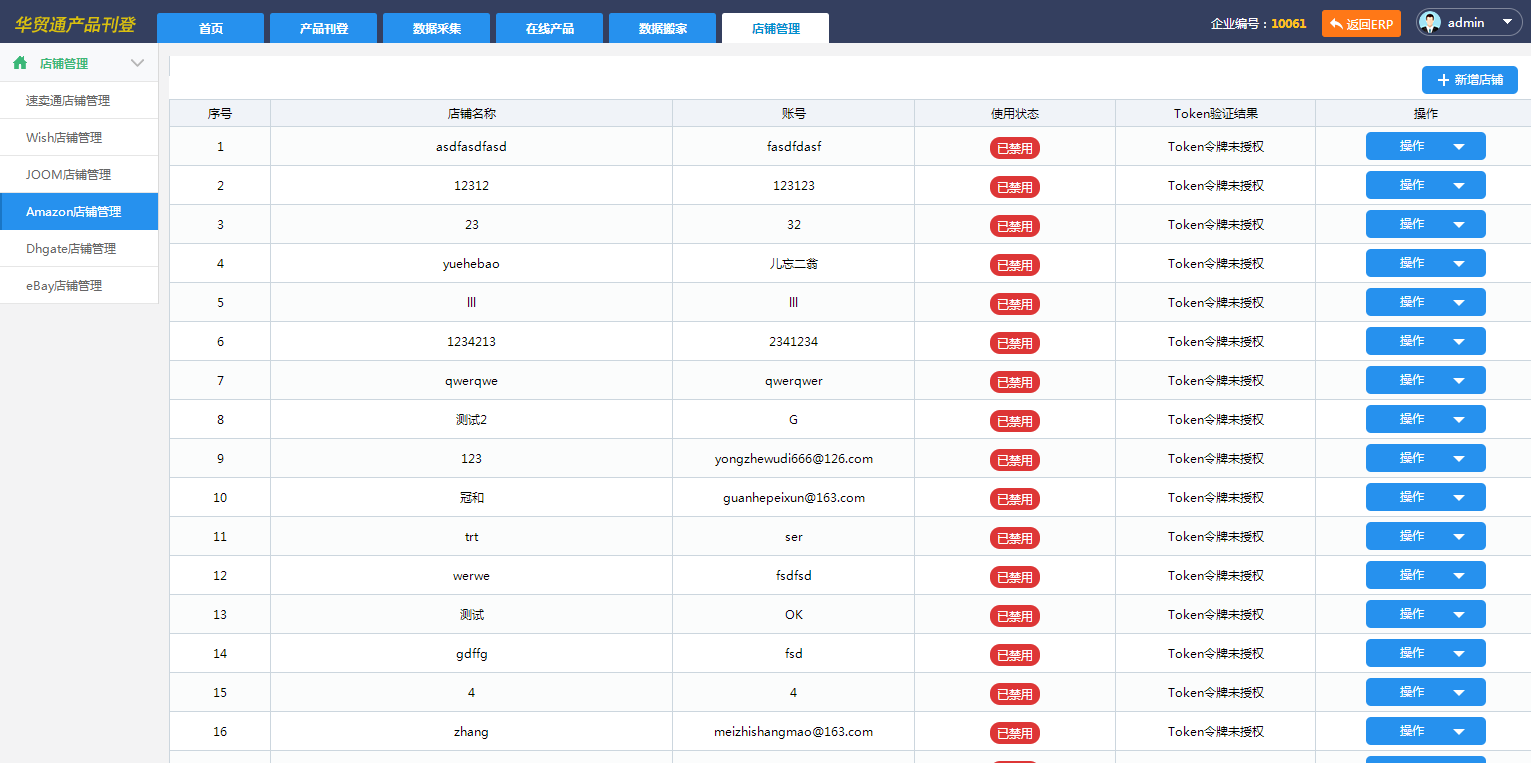The width and height of the screenshot is (1531, 763).
Task: Click the account qwerqwer
Action: tap(794, 380)
